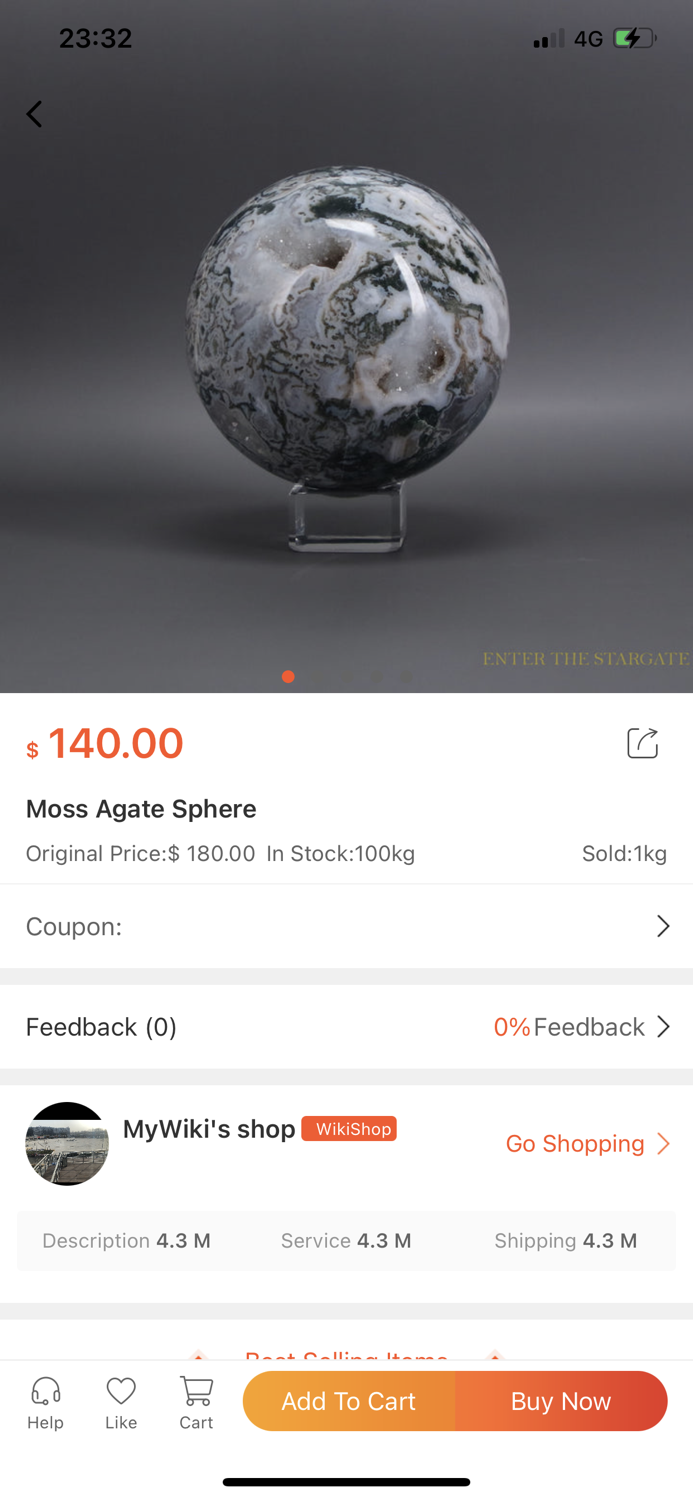View Best Selling Items section
This screenshot has height=1500, width=693.
pos(346,1356)
